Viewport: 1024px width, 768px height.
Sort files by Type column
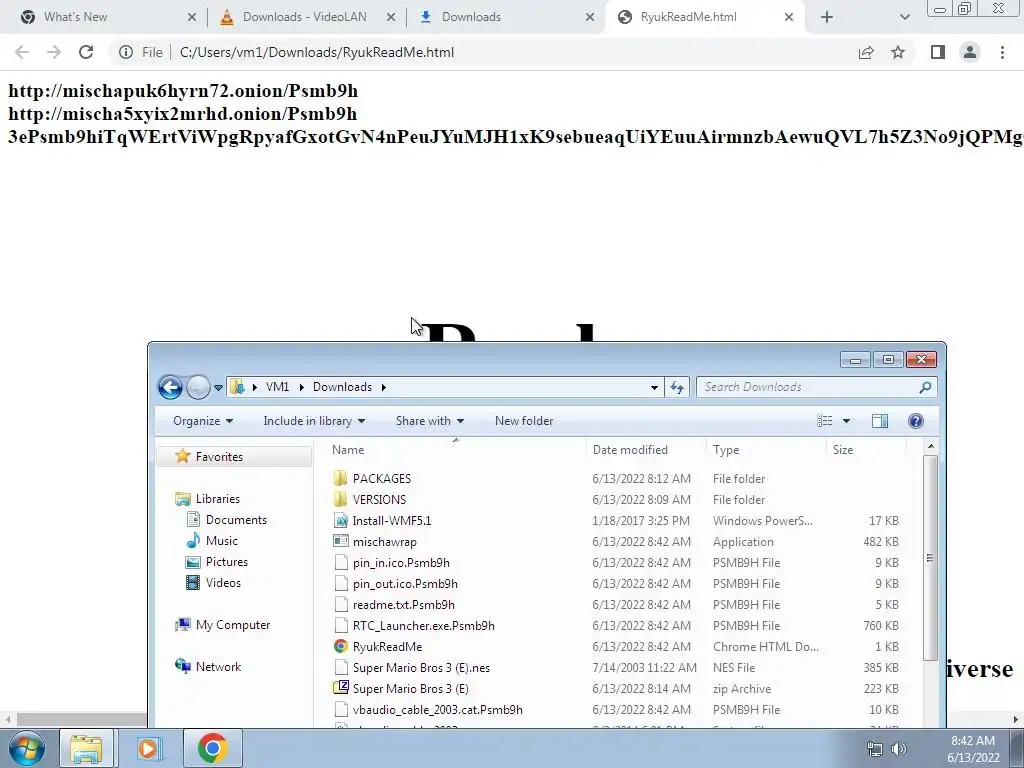766,449
